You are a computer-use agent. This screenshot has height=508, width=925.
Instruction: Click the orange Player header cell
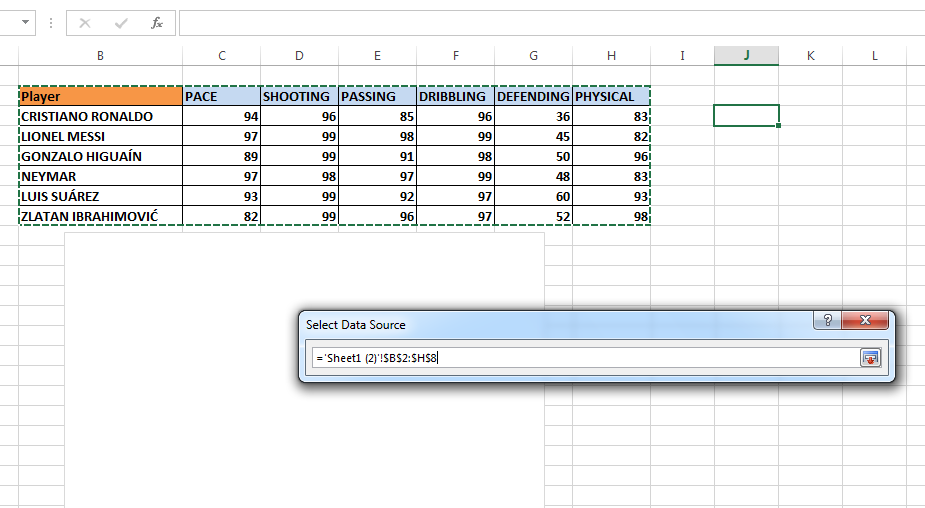[100, 96]
